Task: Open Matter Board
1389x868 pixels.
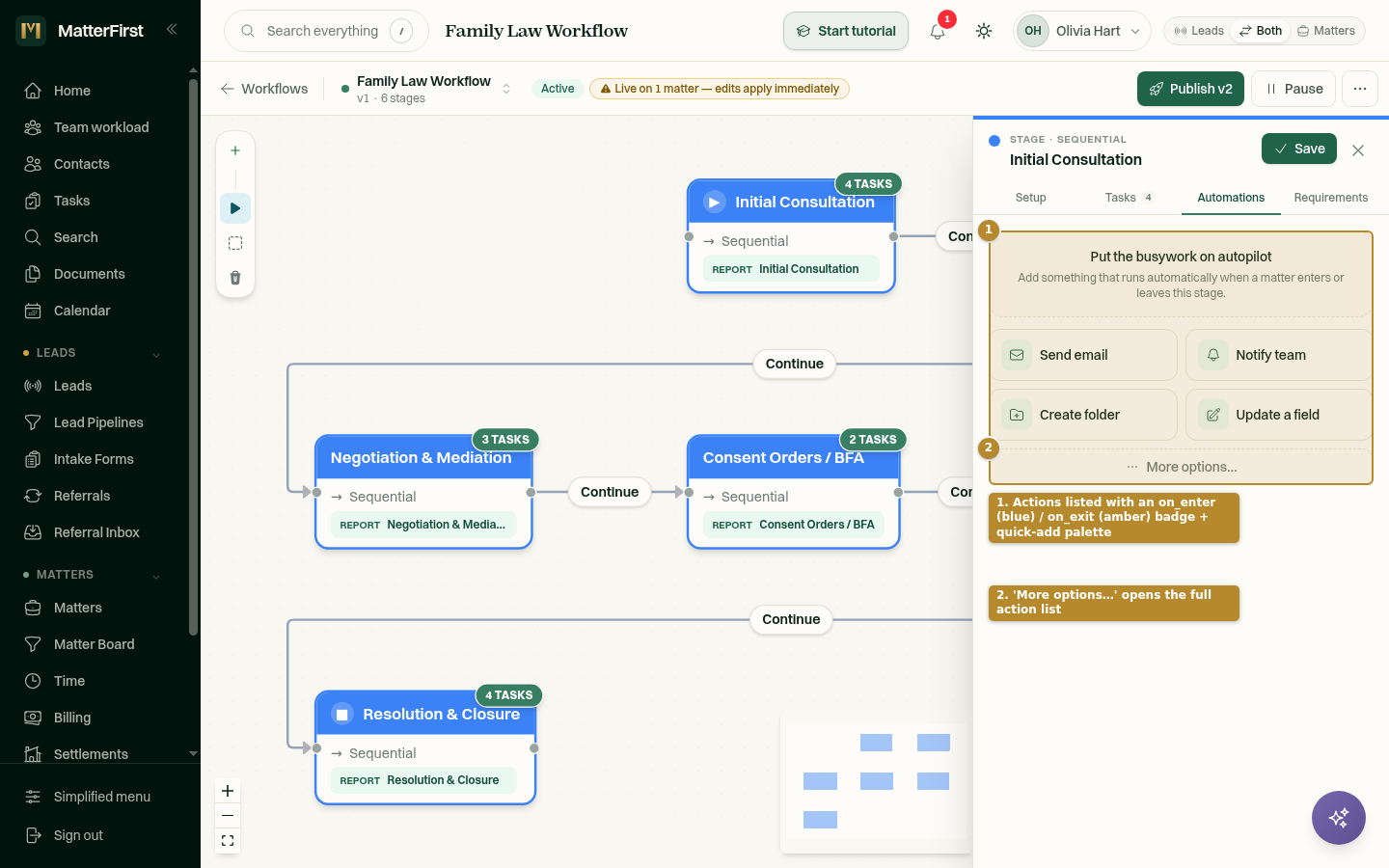Action: (96, 644)
